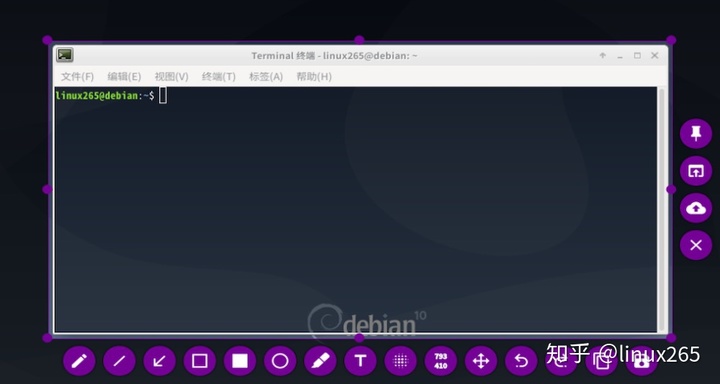Open the 标签(A) menu

click(x=266, y=77)
